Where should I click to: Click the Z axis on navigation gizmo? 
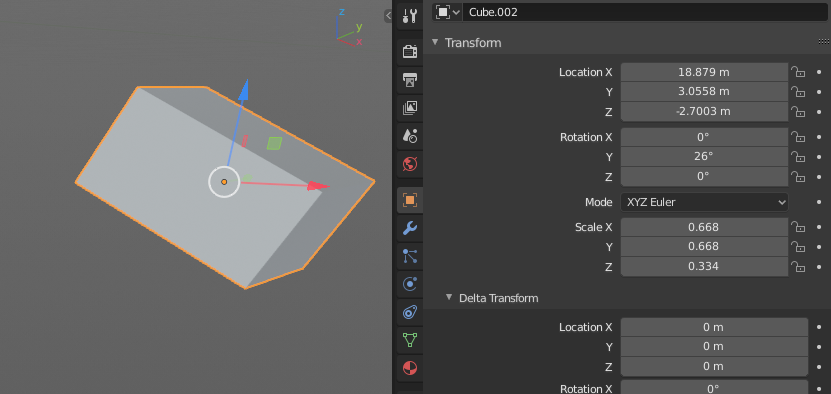(342, 11)
